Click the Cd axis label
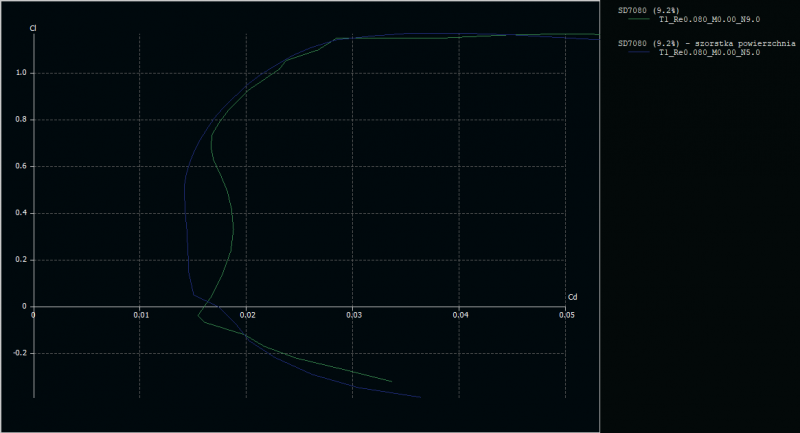The height and width of the screenshot is (433, 800). pos(572,297)
